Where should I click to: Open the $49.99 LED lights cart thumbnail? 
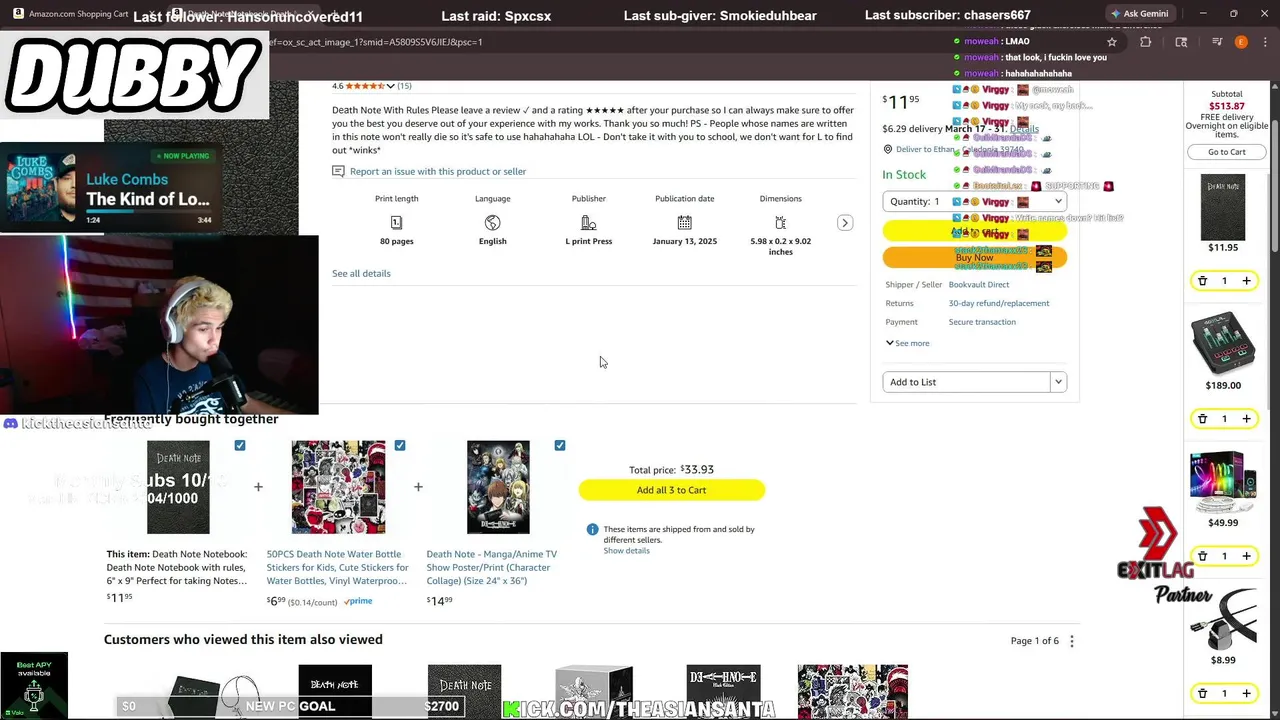click(1223, 481)
